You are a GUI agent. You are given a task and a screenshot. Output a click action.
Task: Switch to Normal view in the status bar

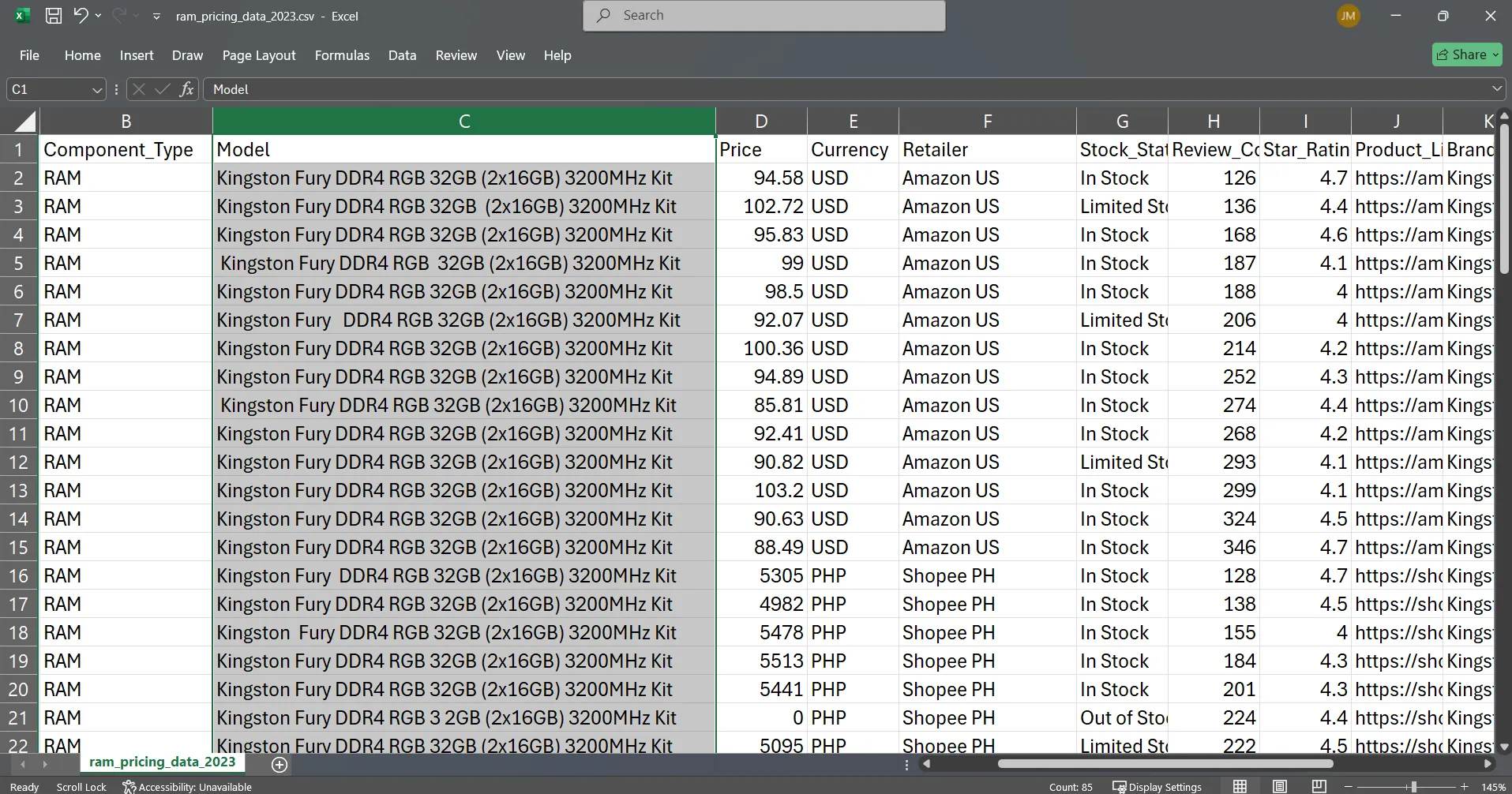tap(1239, 786)
